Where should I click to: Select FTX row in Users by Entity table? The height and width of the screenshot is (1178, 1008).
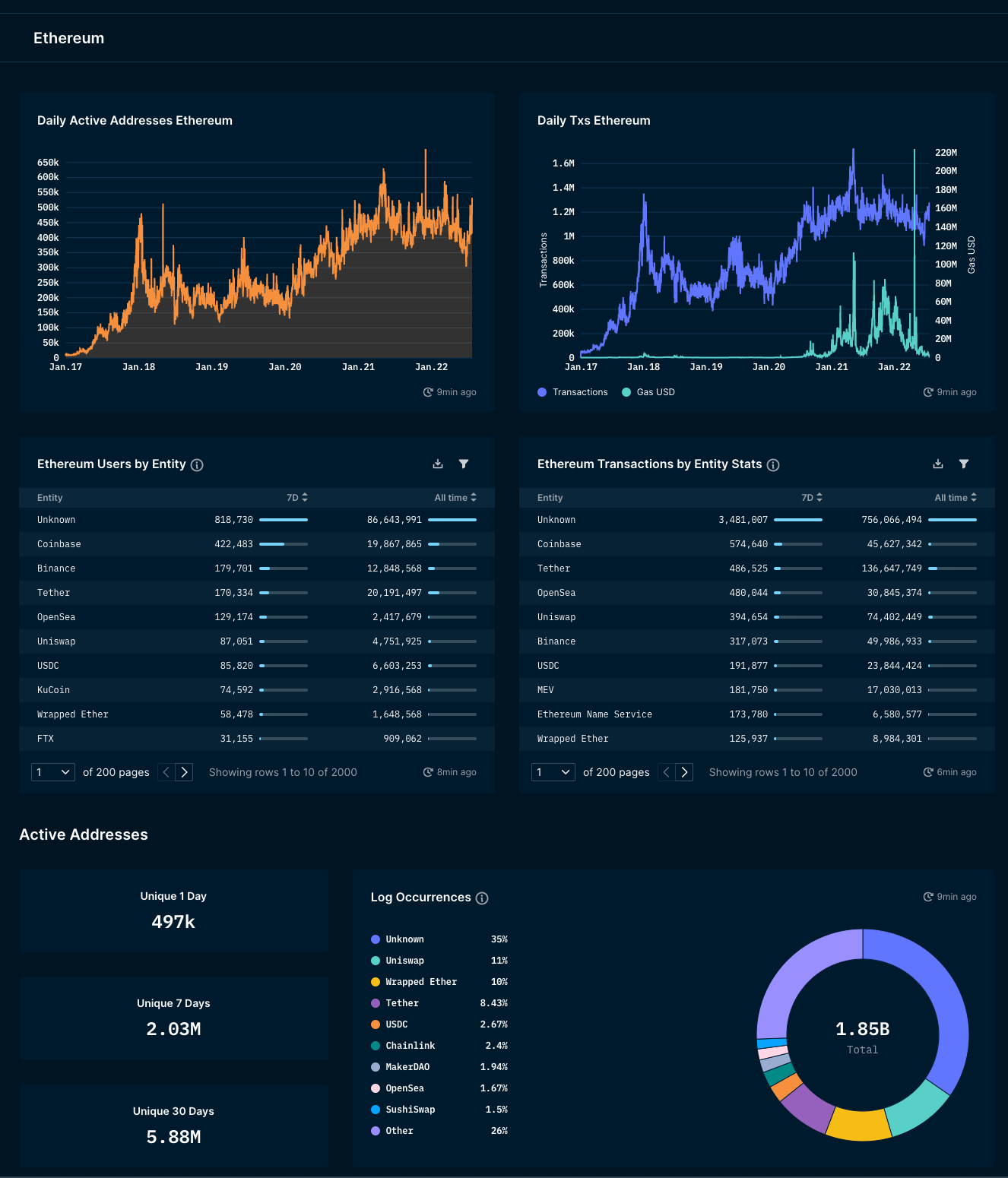(x=257, y=739)
